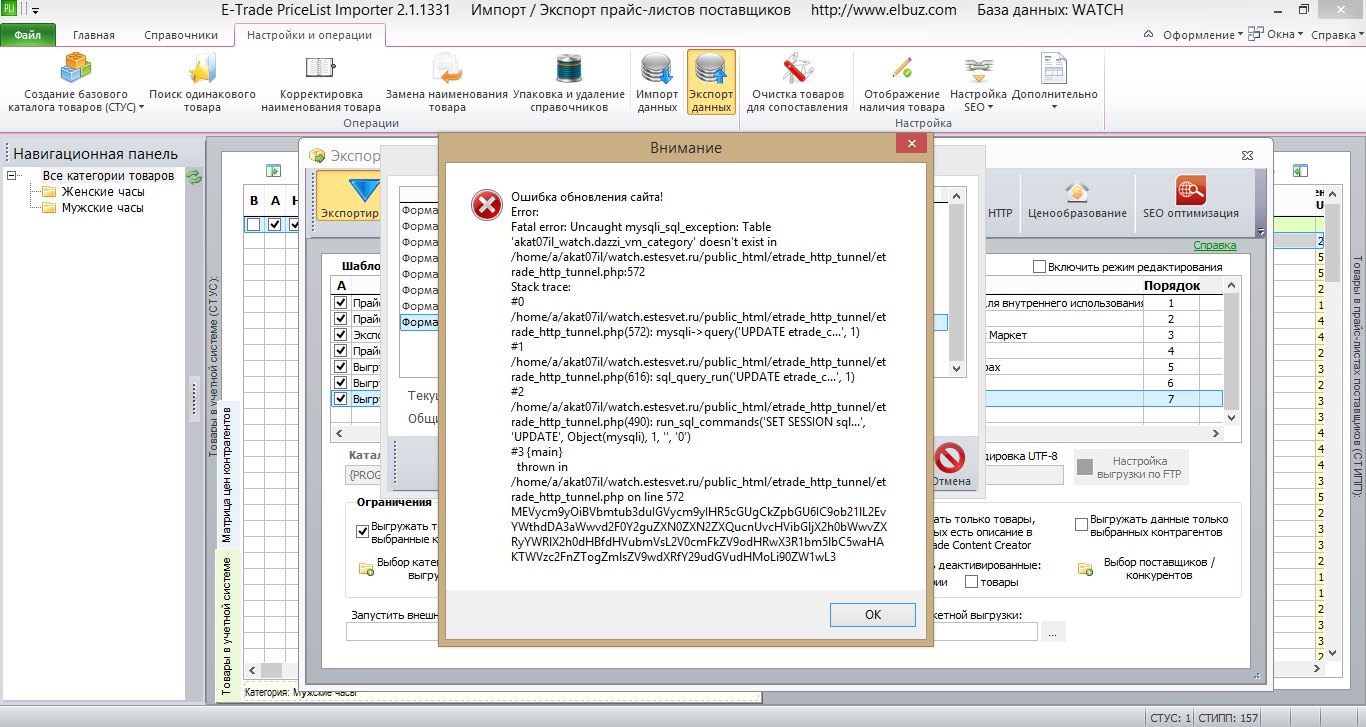Click the export window toolbar overflow arrow
The height and width of the screenshot is (727, 1366).
(1260, 232)
